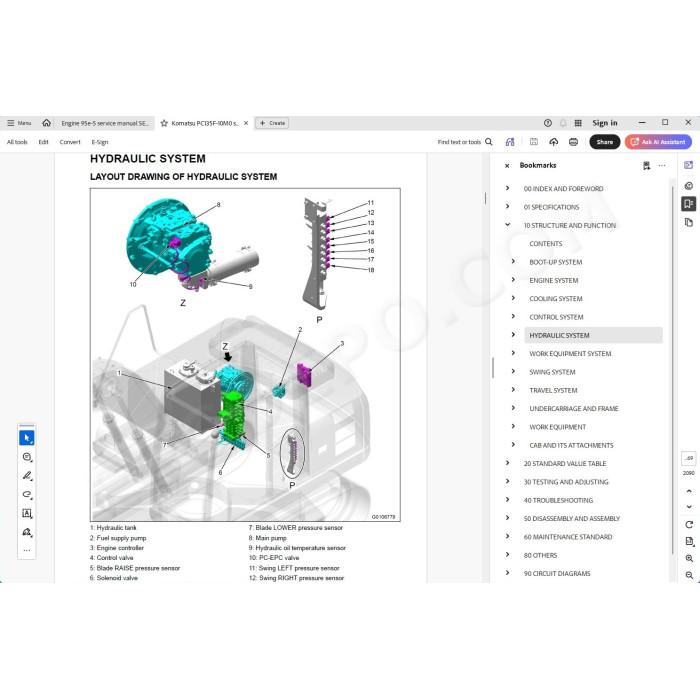The height and width of the screenshot is (700, 700).
Task: Open the Help question mark icon
Action: tap(548, 123)
